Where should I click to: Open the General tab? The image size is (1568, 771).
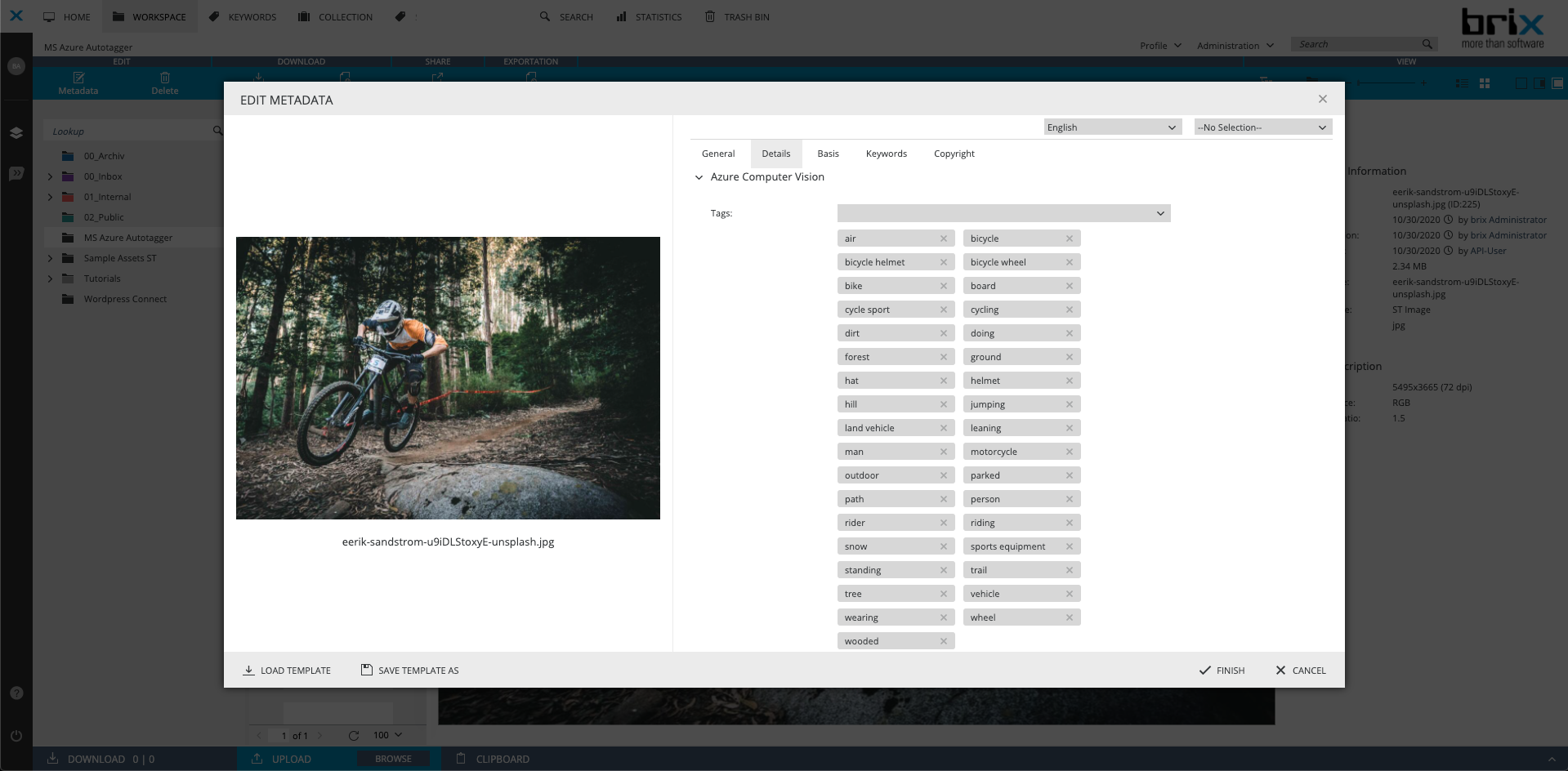coord(717,154)
